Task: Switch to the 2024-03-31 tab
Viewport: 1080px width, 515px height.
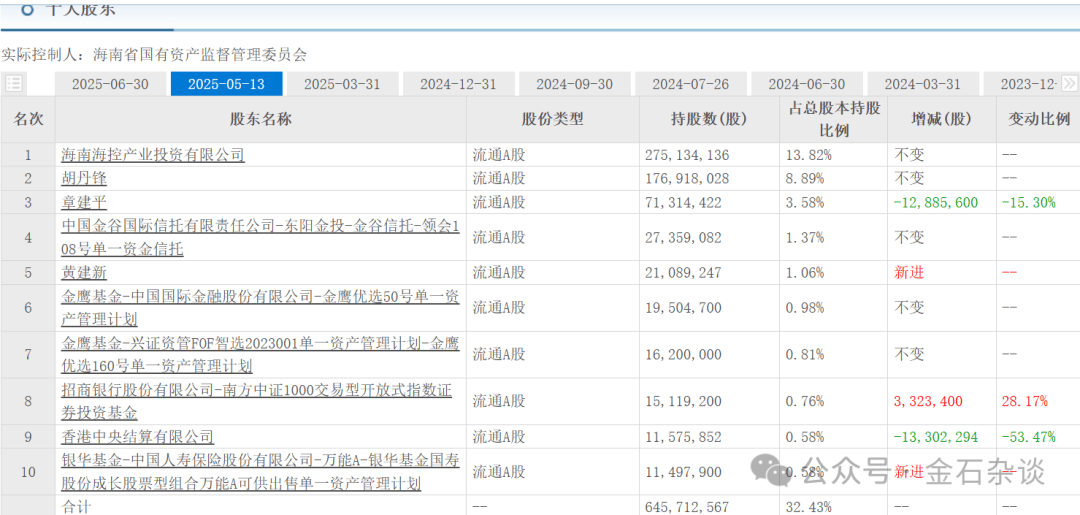Action: pyautogui.click(x=922, y=84)
